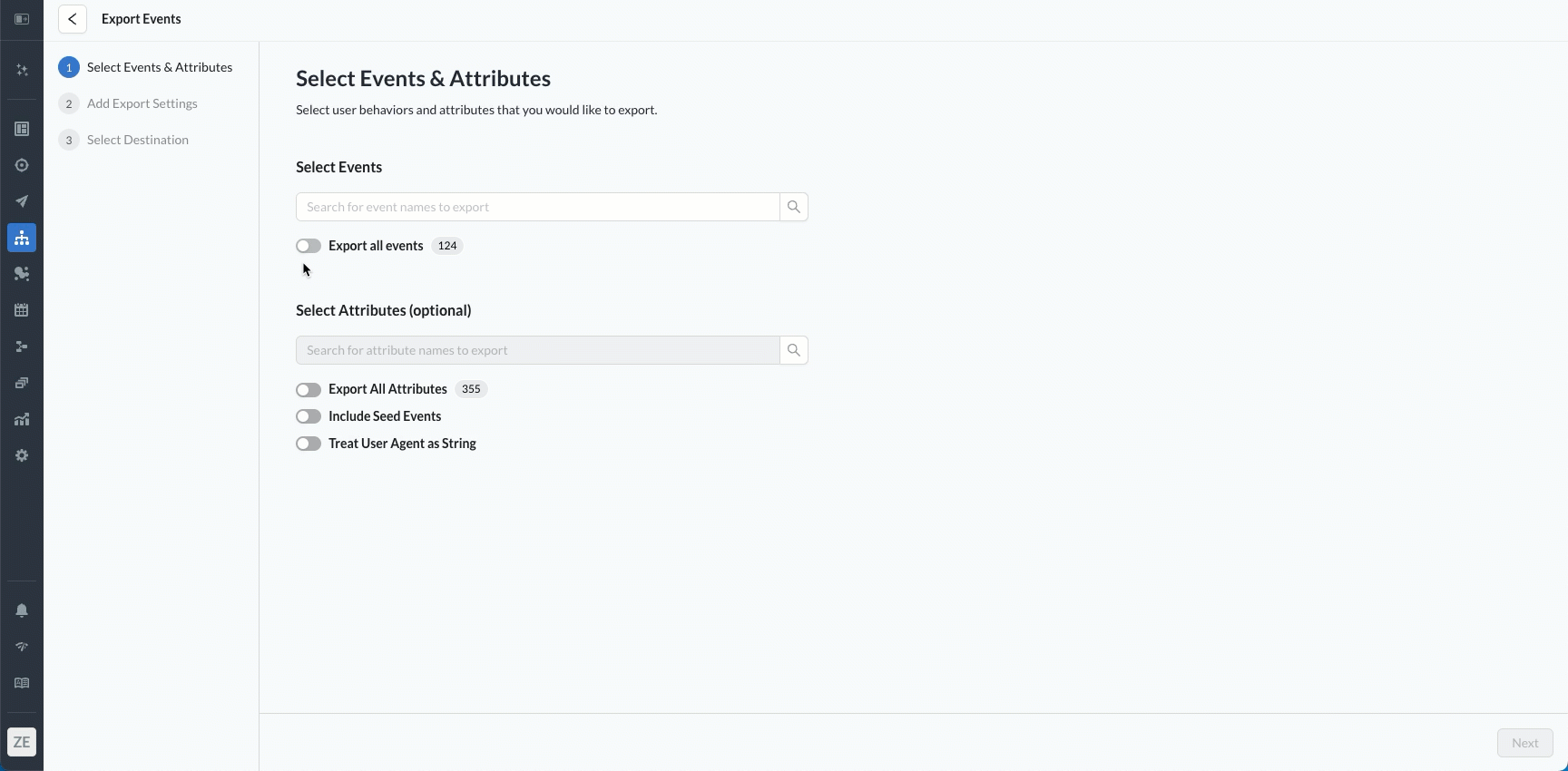This screenshot has width=1568, height=771.
Task: Select the highlighted hierarchy icon in sidebar
Action: click(22, 238)
